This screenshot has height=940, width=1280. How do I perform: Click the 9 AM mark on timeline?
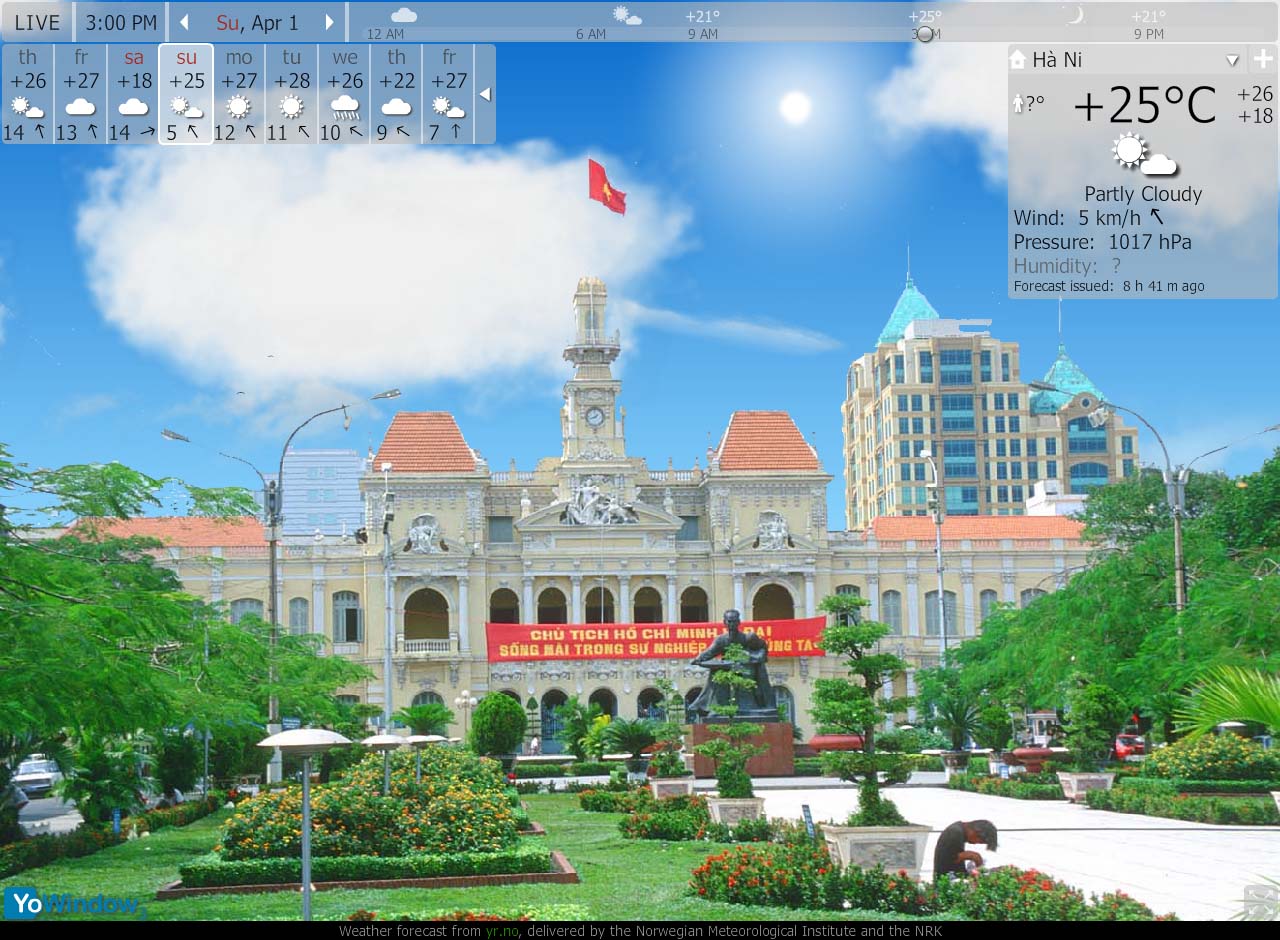(x=702, y=34)
